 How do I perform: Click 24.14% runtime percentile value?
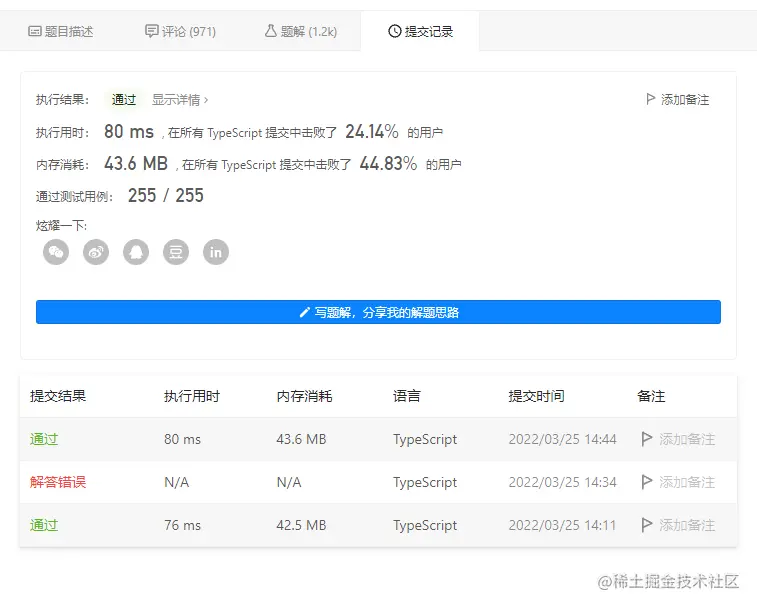(372, 131)
